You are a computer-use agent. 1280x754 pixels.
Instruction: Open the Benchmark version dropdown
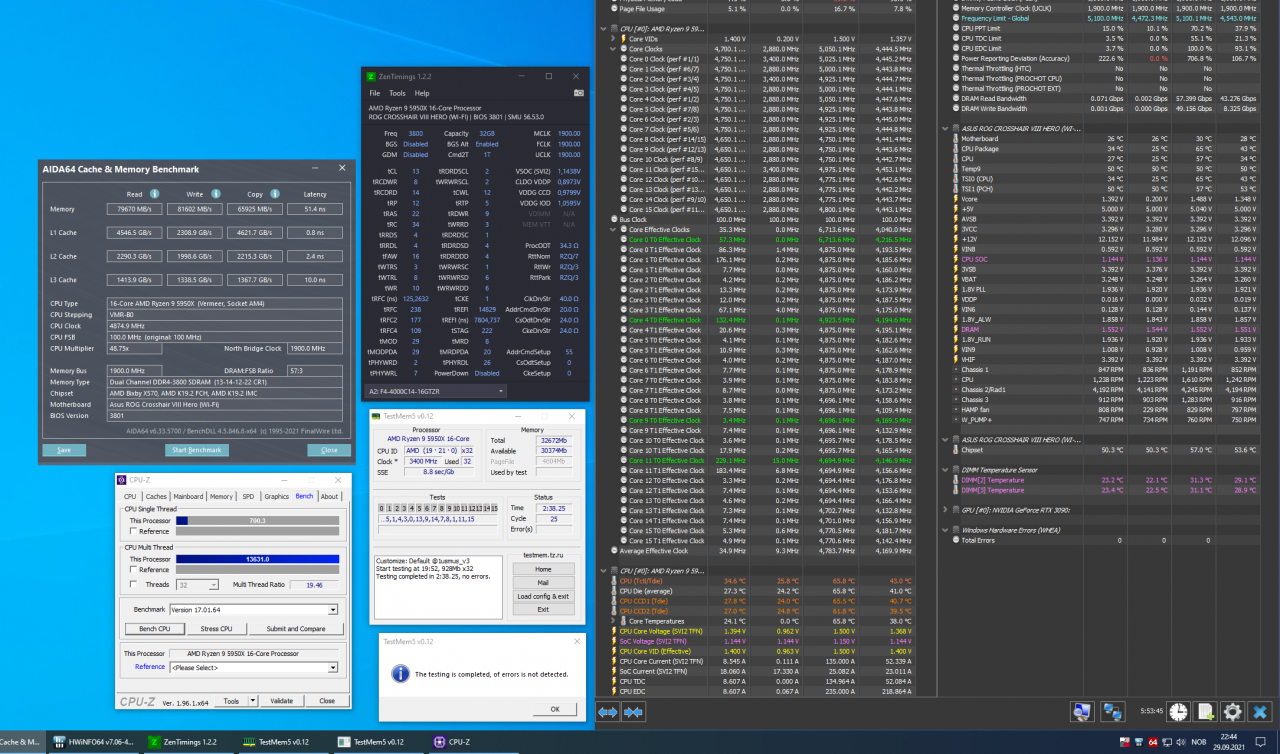click(x=333, y=609)
